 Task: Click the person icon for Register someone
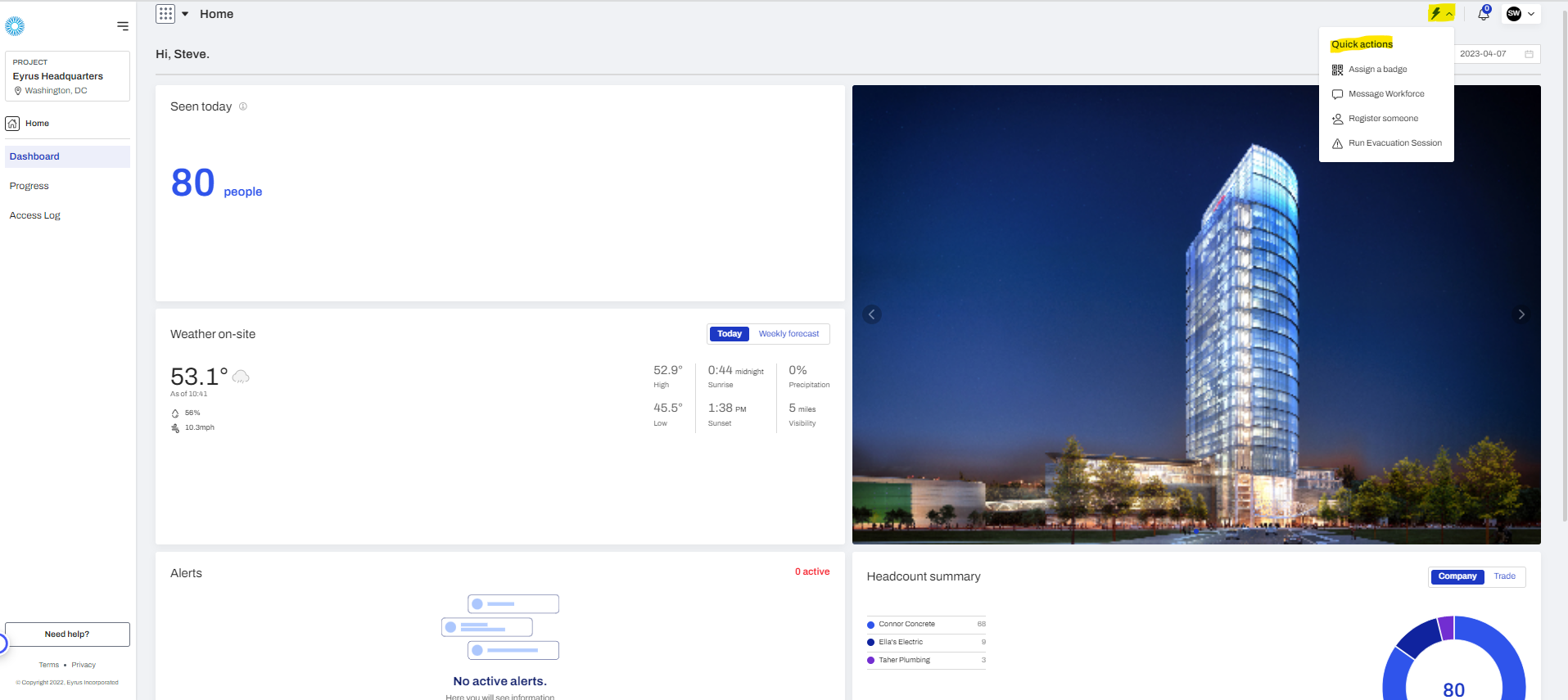coord(1337,119)
